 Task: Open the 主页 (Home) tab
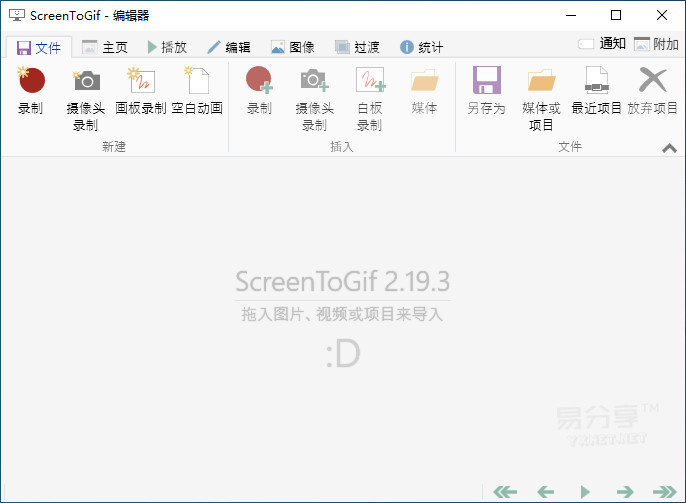pos(105,47)
